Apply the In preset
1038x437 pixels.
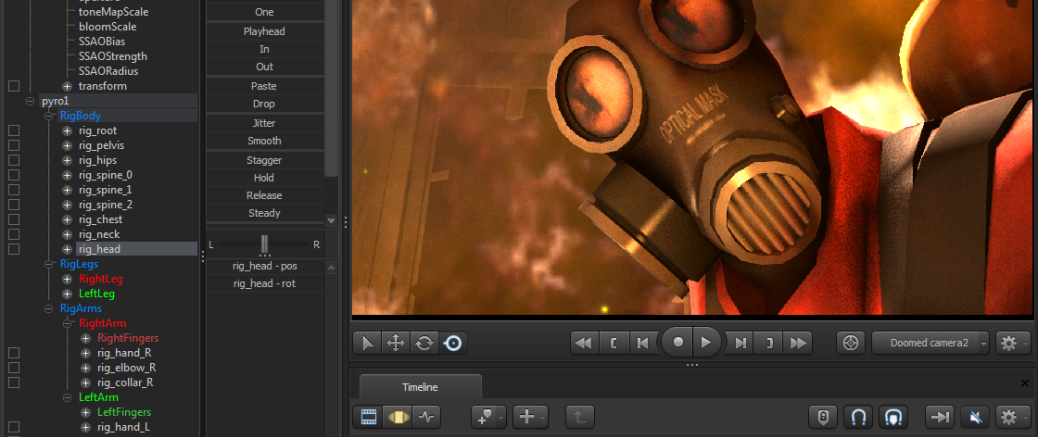coord(265,49)
